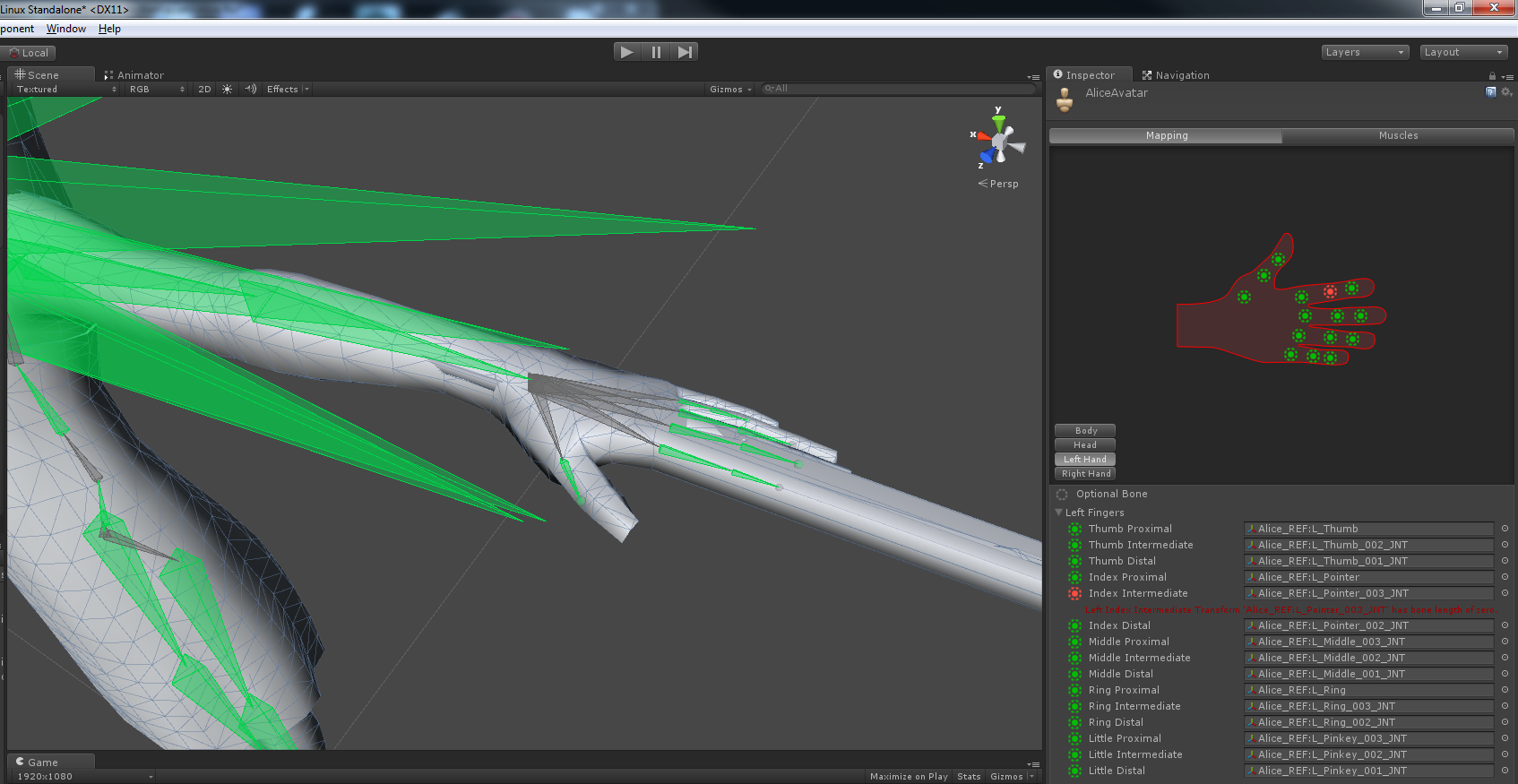Open object picker for Index Distal
Image resolution: width=1518 pixels, height=784 pixels.
click(x=1505, y=625)
